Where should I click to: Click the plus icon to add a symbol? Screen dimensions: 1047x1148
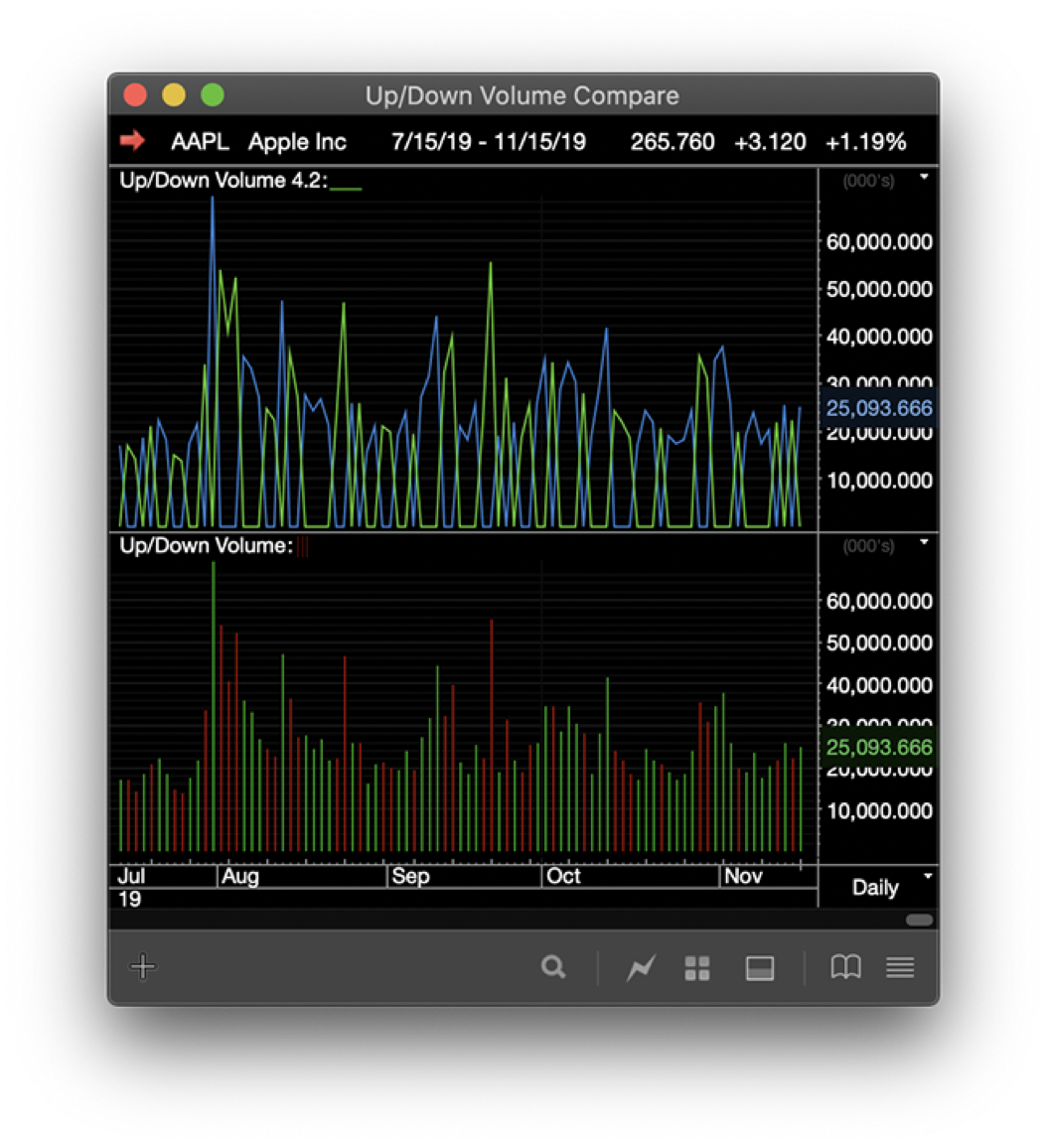pyautogui.click(x=143, y=966)
